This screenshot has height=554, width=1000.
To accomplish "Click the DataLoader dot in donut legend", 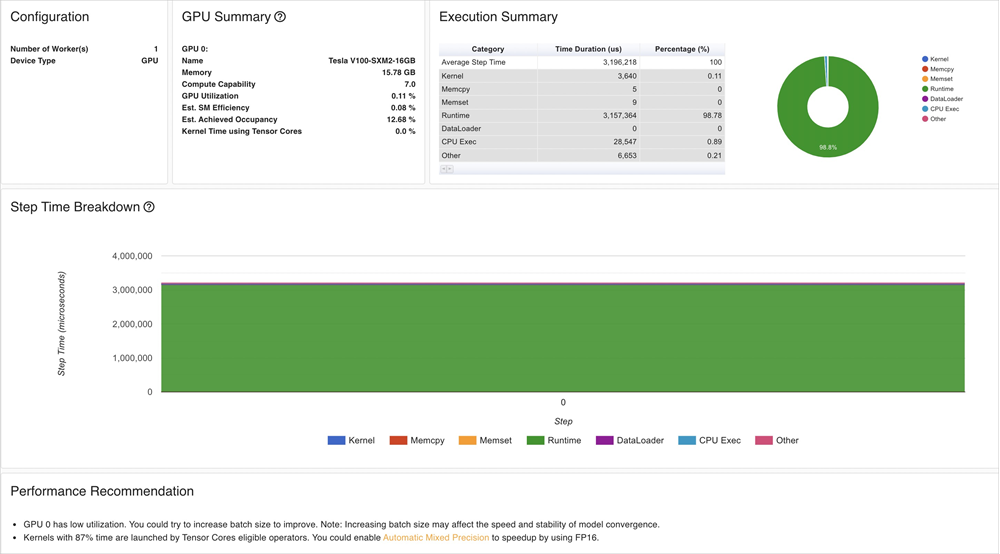I will (925, 99).
